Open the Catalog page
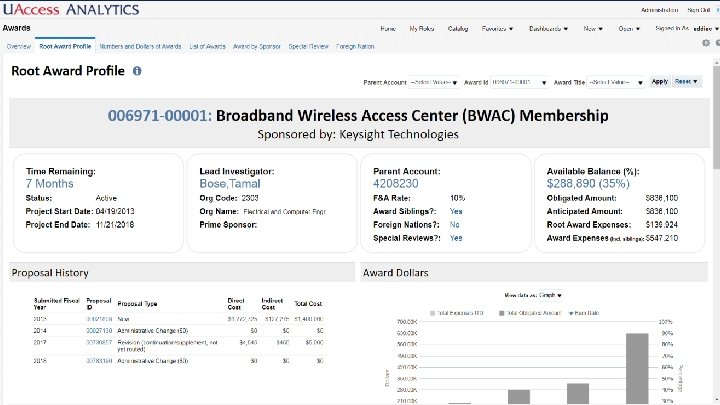 (458, 28)
